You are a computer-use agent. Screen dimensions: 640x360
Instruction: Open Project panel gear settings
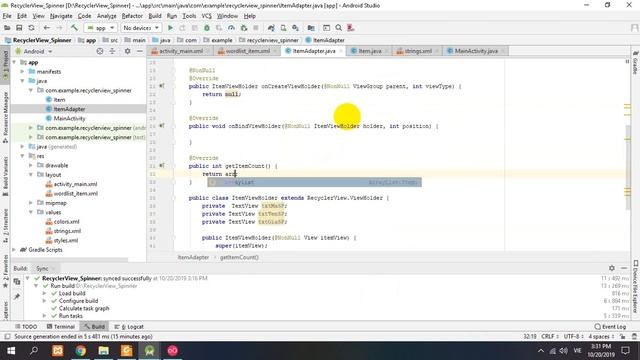coord(127,51)
